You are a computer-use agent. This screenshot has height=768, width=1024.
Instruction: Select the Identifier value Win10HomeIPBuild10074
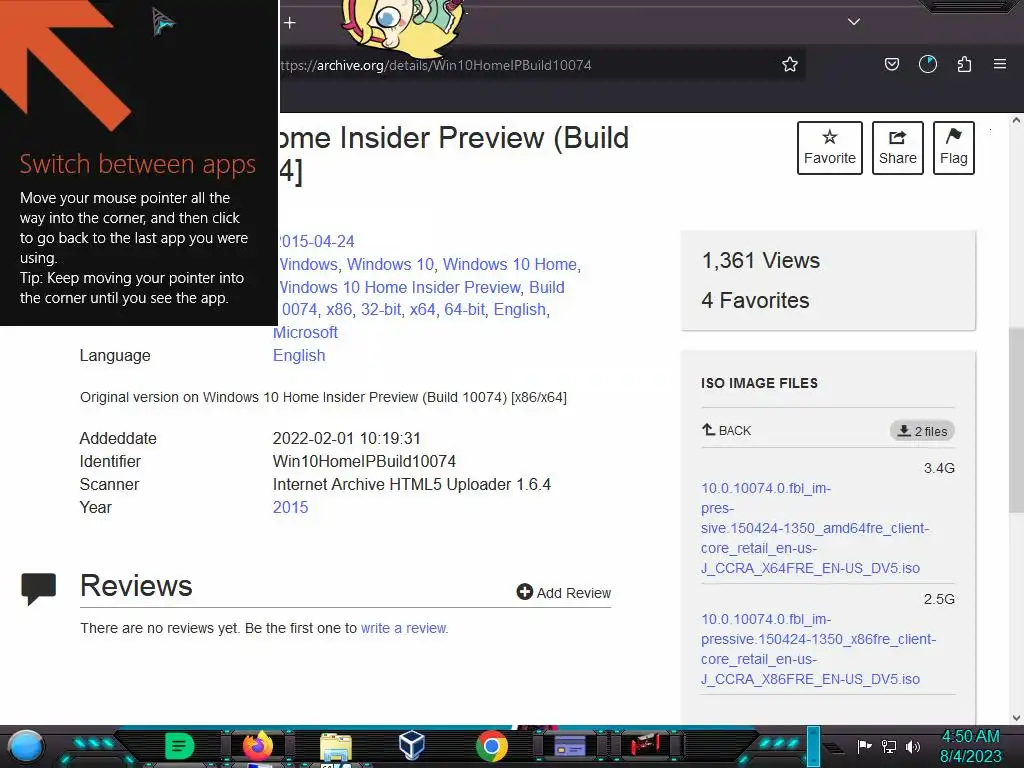click(364, 461)
